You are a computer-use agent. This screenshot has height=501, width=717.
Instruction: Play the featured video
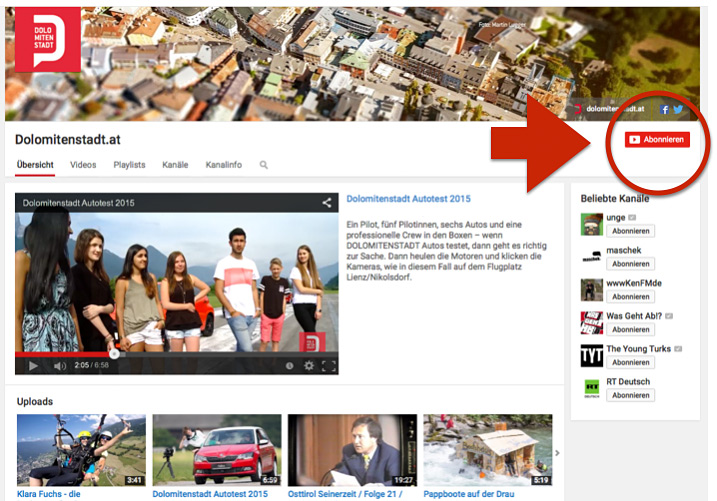pos(33,366)
